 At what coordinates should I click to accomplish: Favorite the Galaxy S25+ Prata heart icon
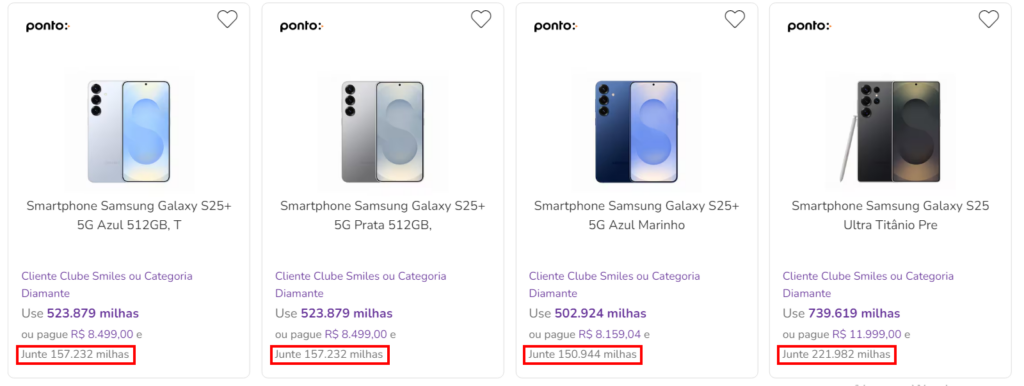click(x=481, y=20)
